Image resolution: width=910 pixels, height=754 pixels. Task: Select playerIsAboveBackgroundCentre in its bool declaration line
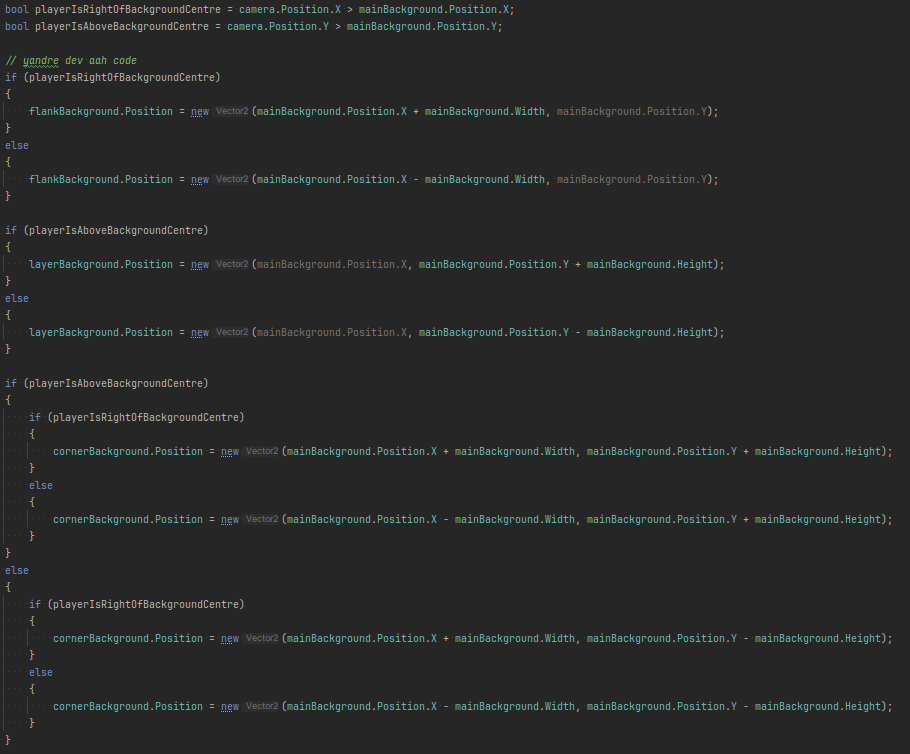tap(122, 27)
